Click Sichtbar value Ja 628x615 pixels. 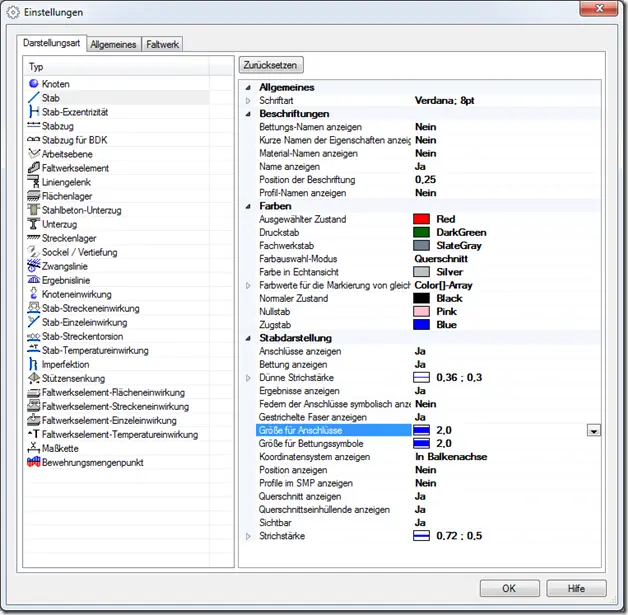point(420,523)
